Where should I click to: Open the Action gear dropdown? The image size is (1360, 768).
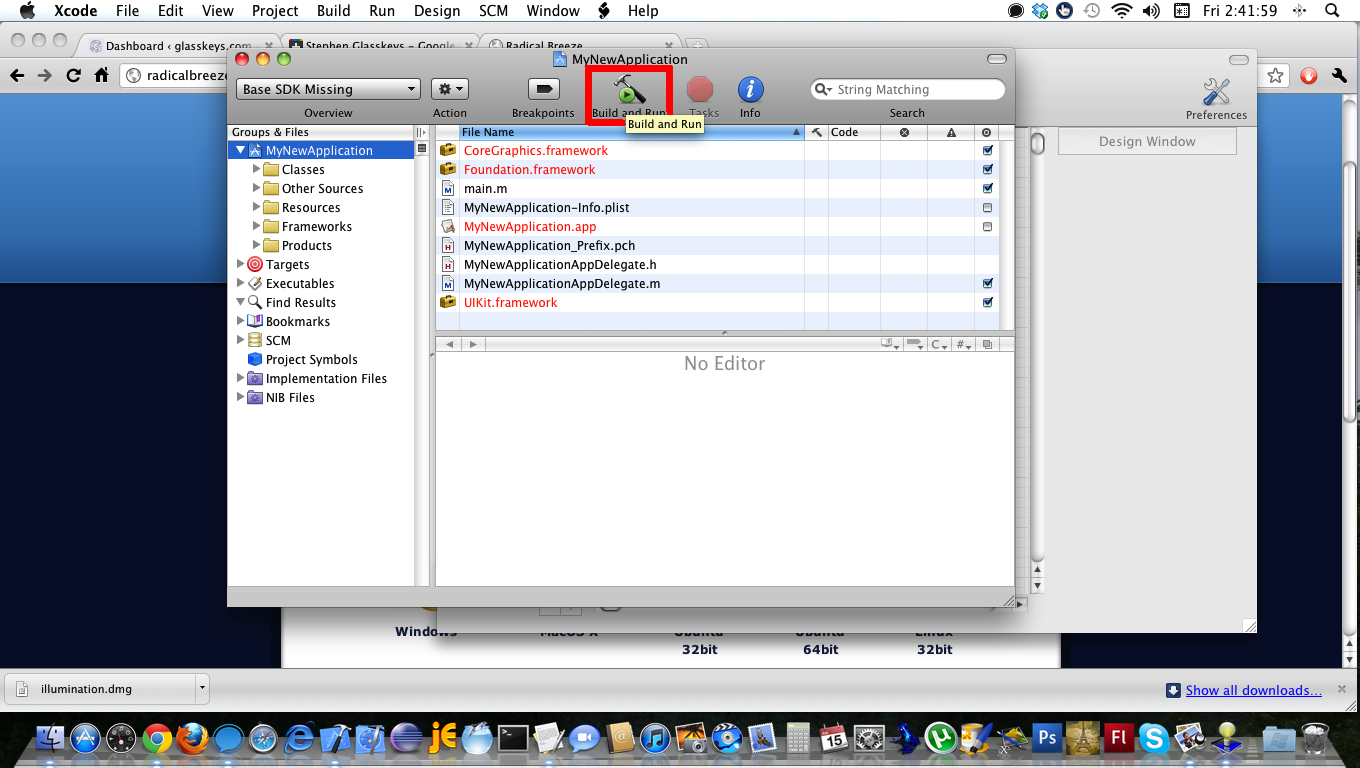pos(449,89)
